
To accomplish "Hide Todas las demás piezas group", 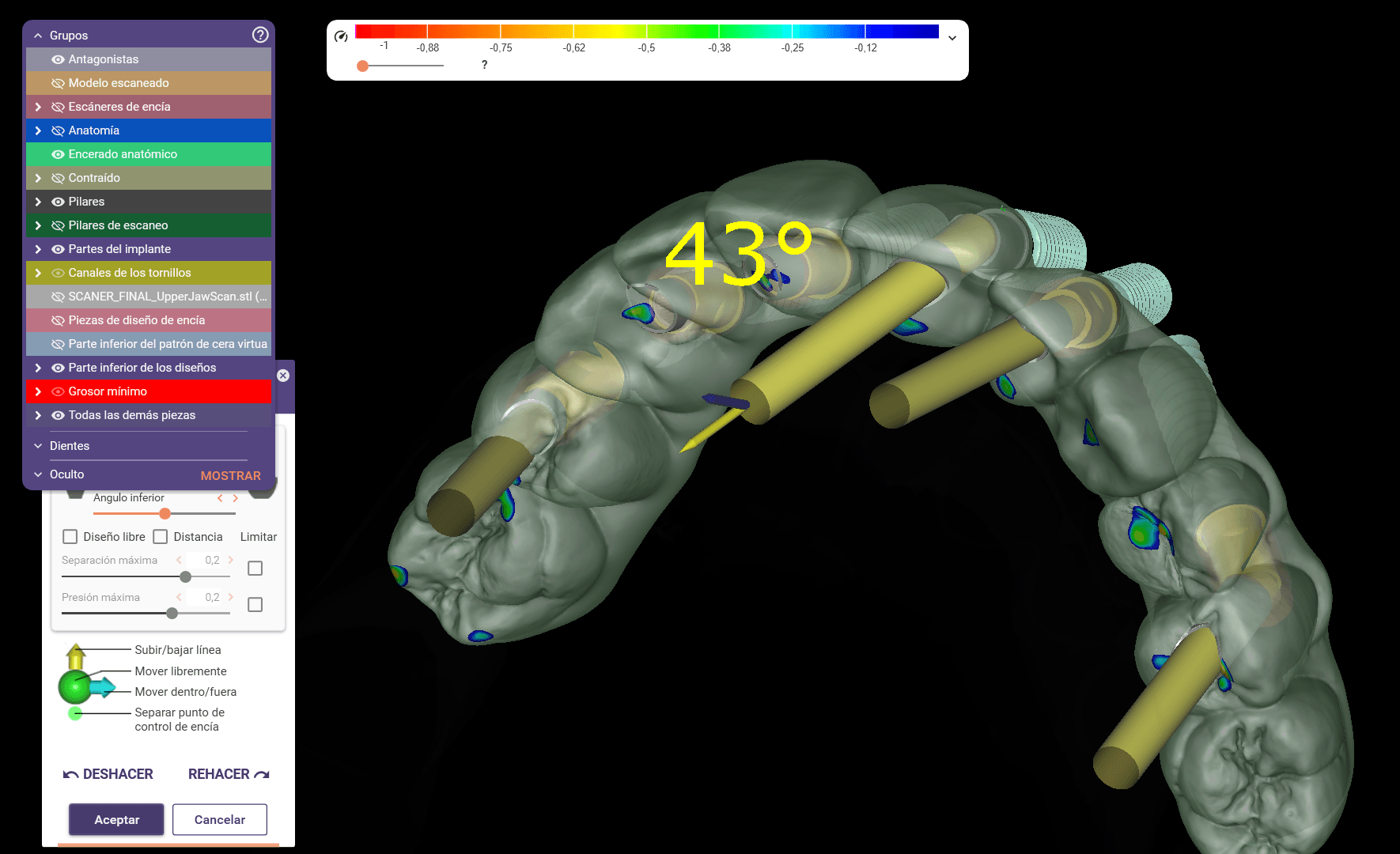I will (x=58, y=415).
